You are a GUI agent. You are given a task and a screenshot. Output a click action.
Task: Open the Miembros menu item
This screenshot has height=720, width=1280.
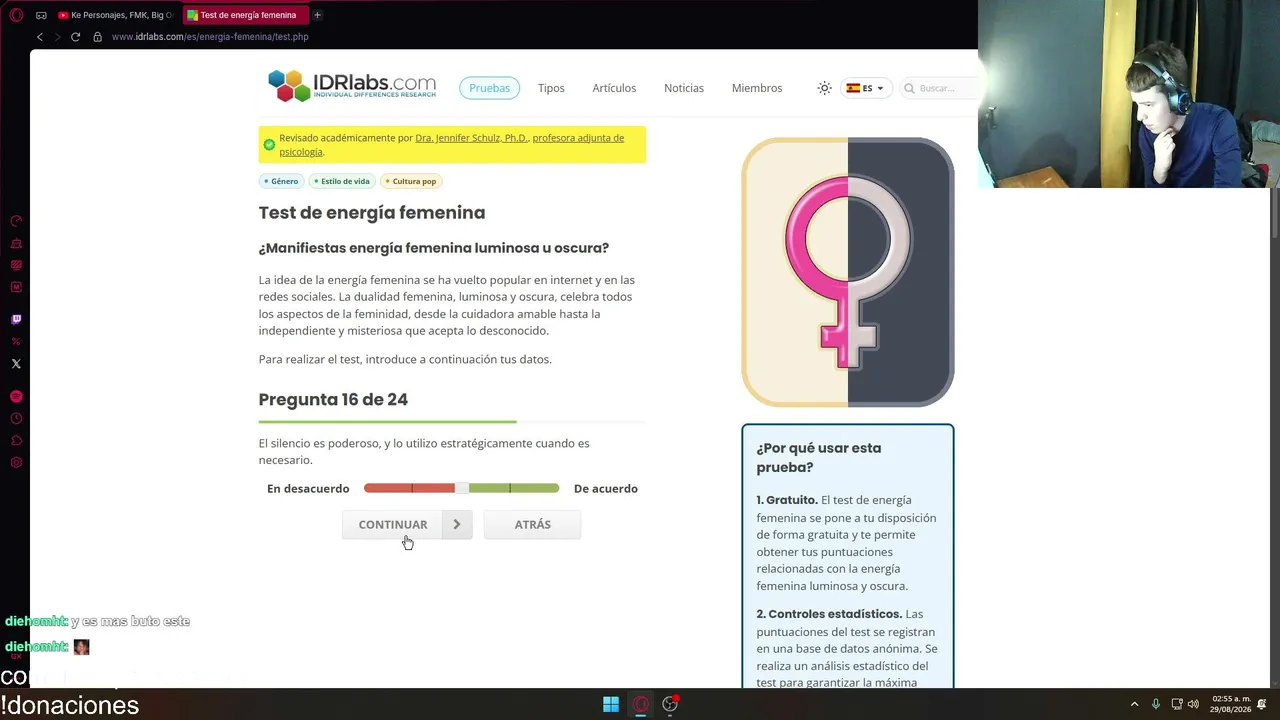(757, 88)
